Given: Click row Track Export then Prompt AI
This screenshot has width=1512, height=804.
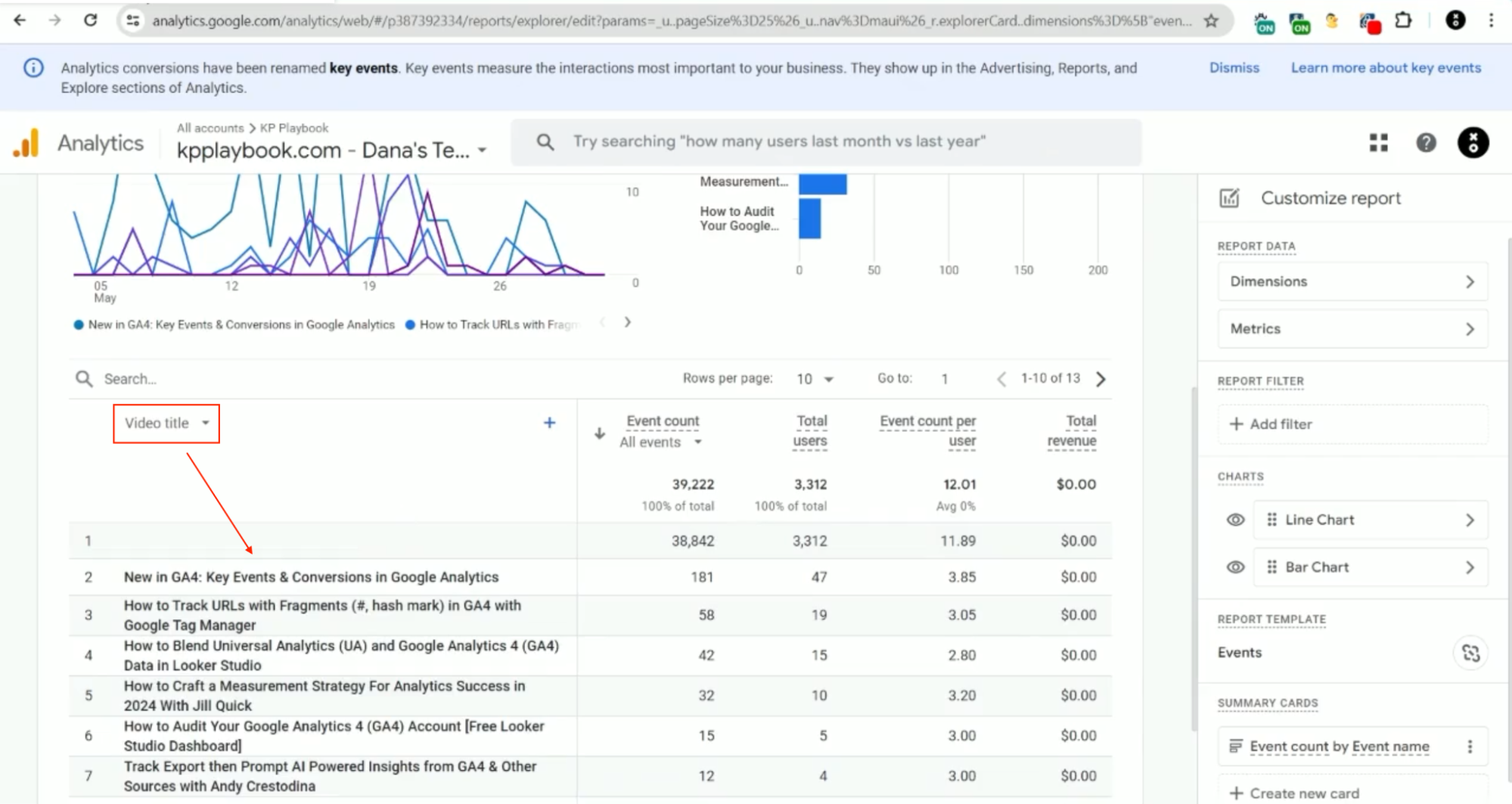Looking at the screenshot, I should (x=590, y=776).
